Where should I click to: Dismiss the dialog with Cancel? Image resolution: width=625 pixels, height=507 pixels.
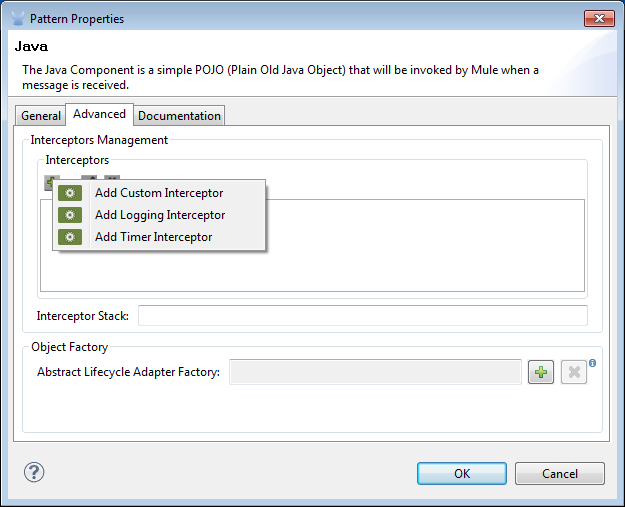(x=560, y=473)
